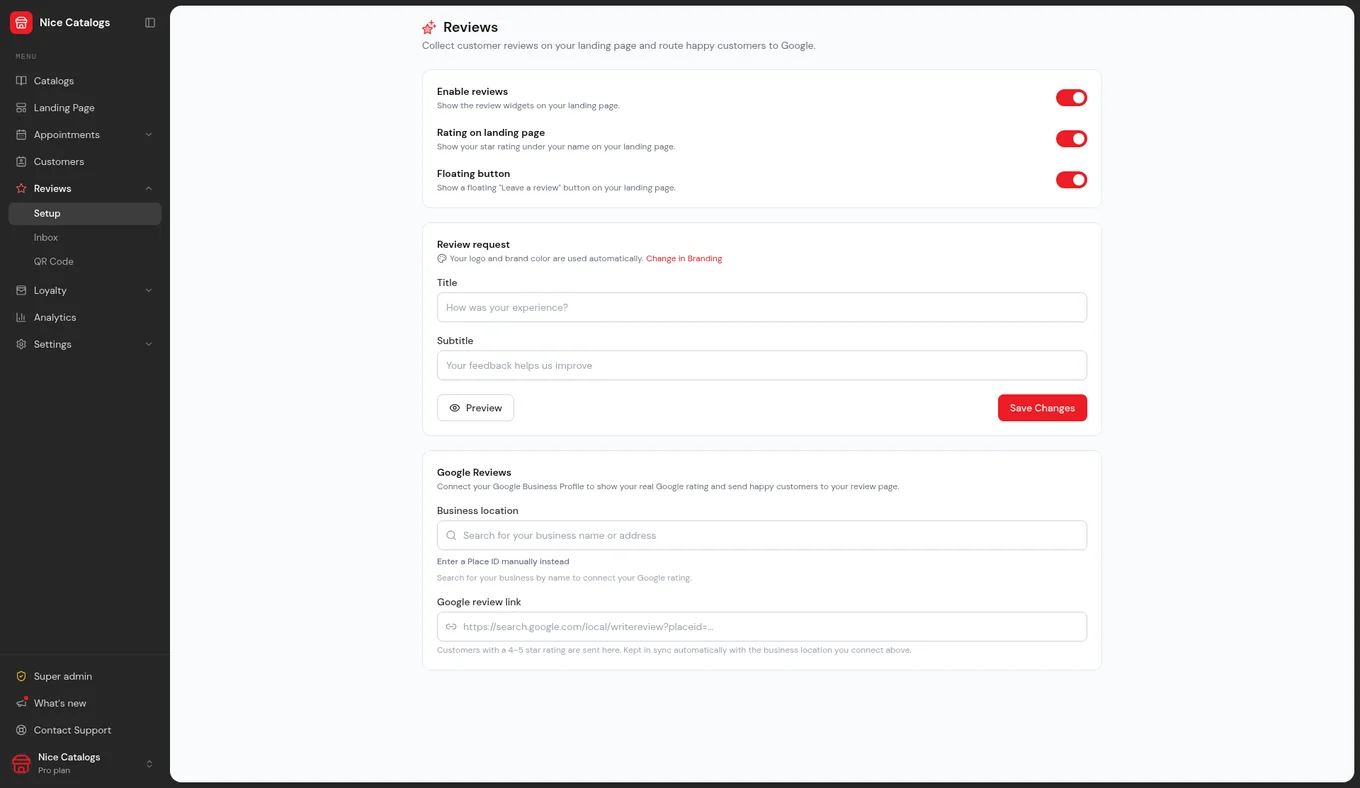1360x788 pixels.
Task: Click the Loyalty card icon
Action: [21, 291]
